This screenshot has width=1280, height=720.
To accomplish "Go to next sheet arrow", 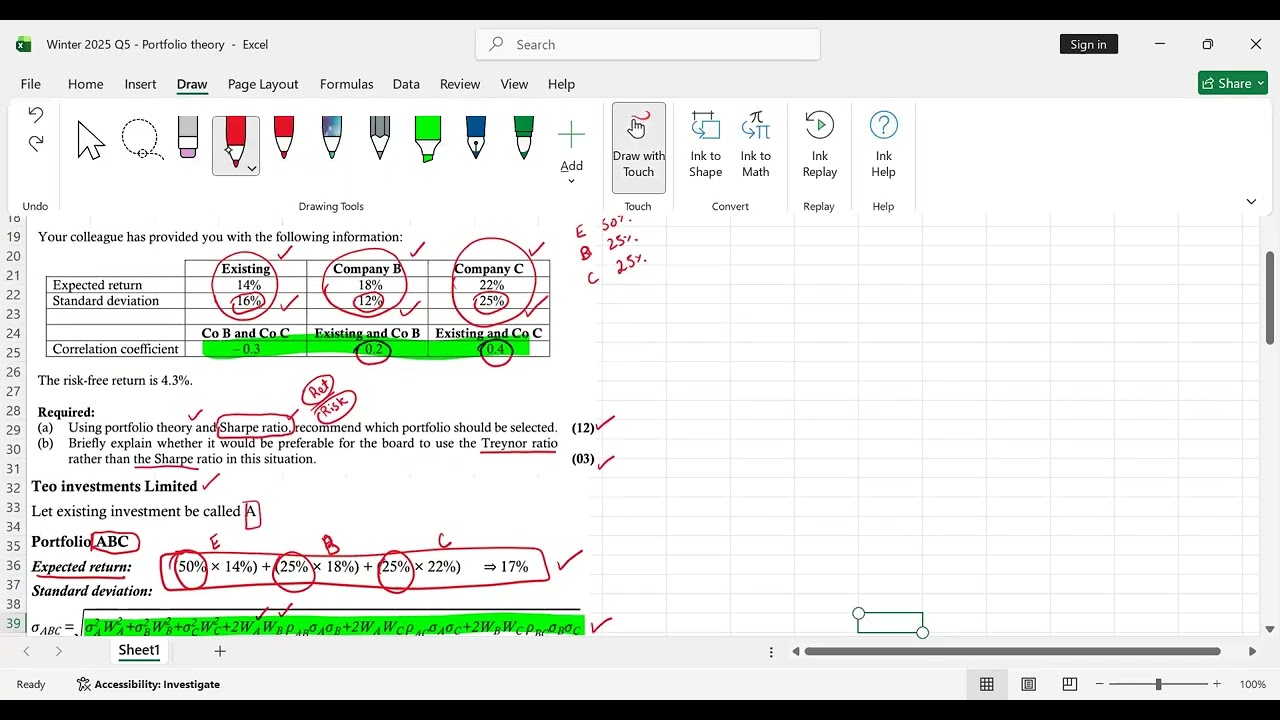I will pyautogui.click(x=59, y=651).
